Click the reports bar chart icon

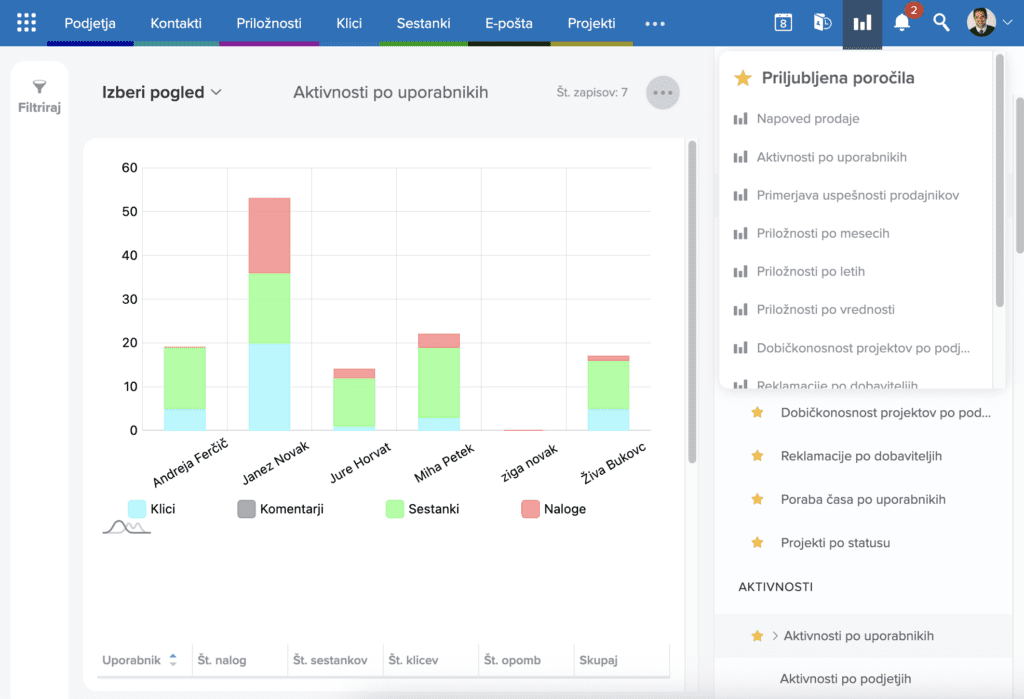coord(862,22)
